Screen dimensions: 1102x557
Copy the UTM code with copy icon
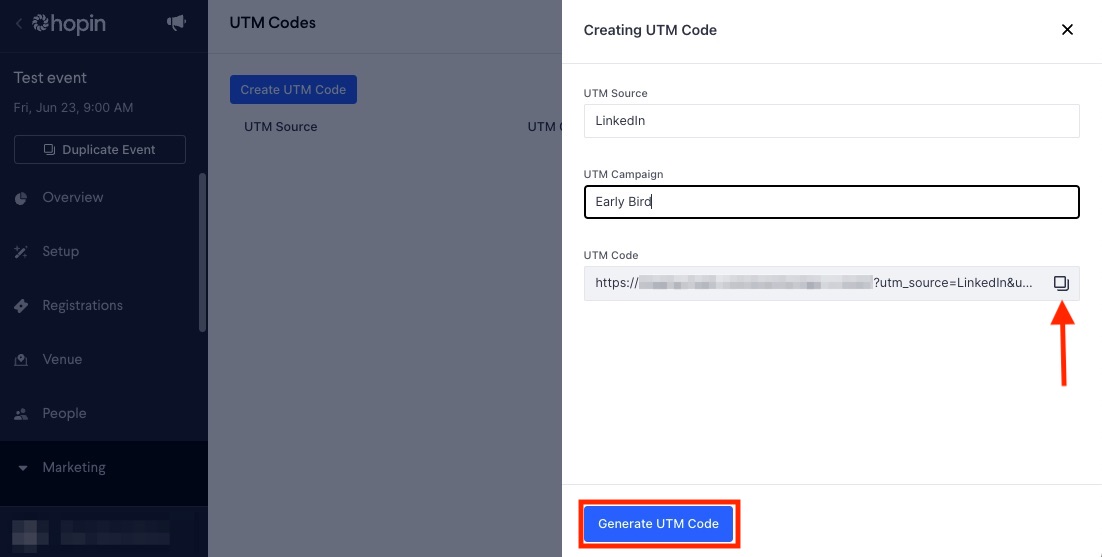click(x=1061, y=283)
